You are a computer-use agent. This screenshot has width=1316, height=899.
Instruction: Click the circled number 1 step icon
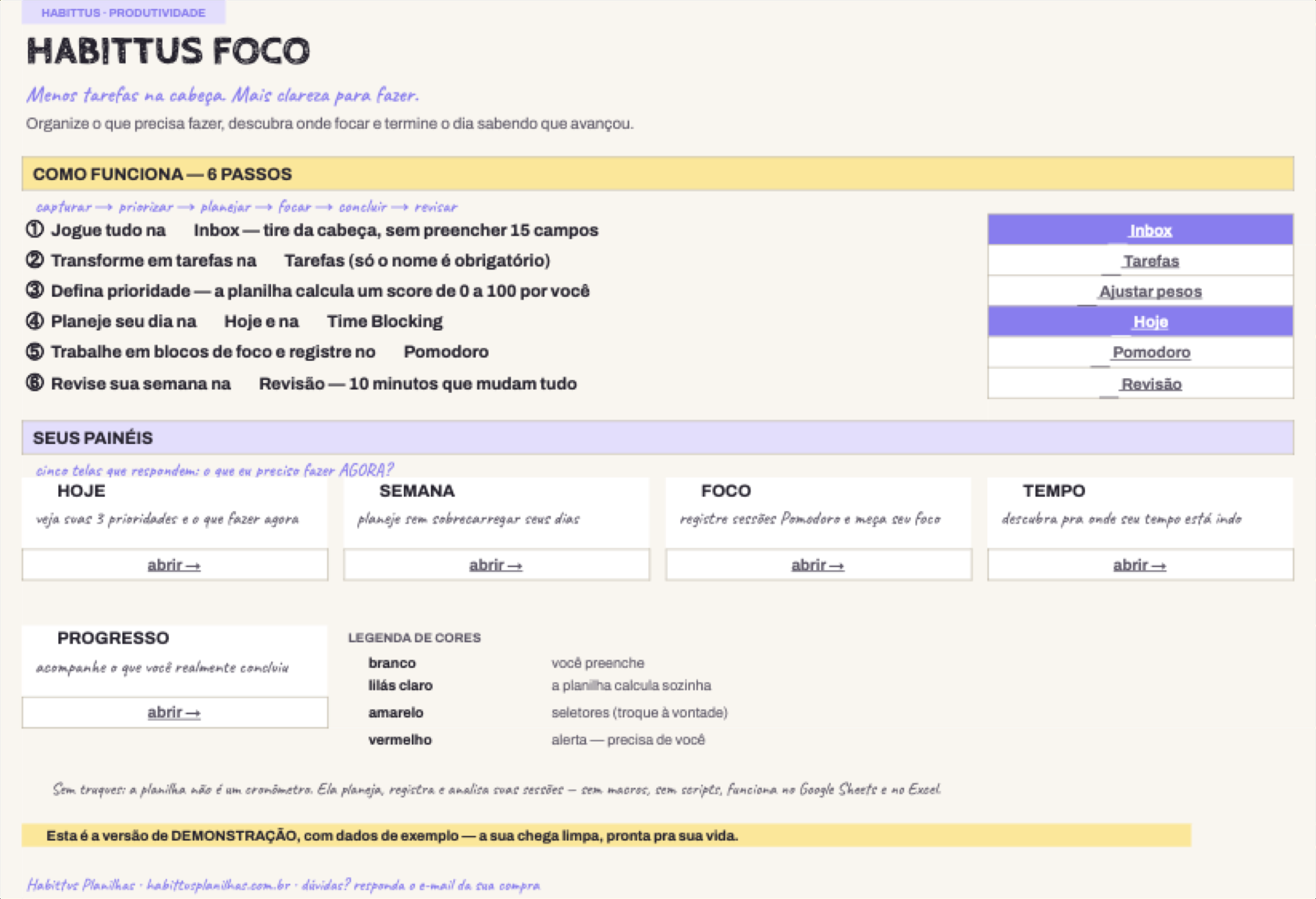pyautogui.click(x=35, y=229)
